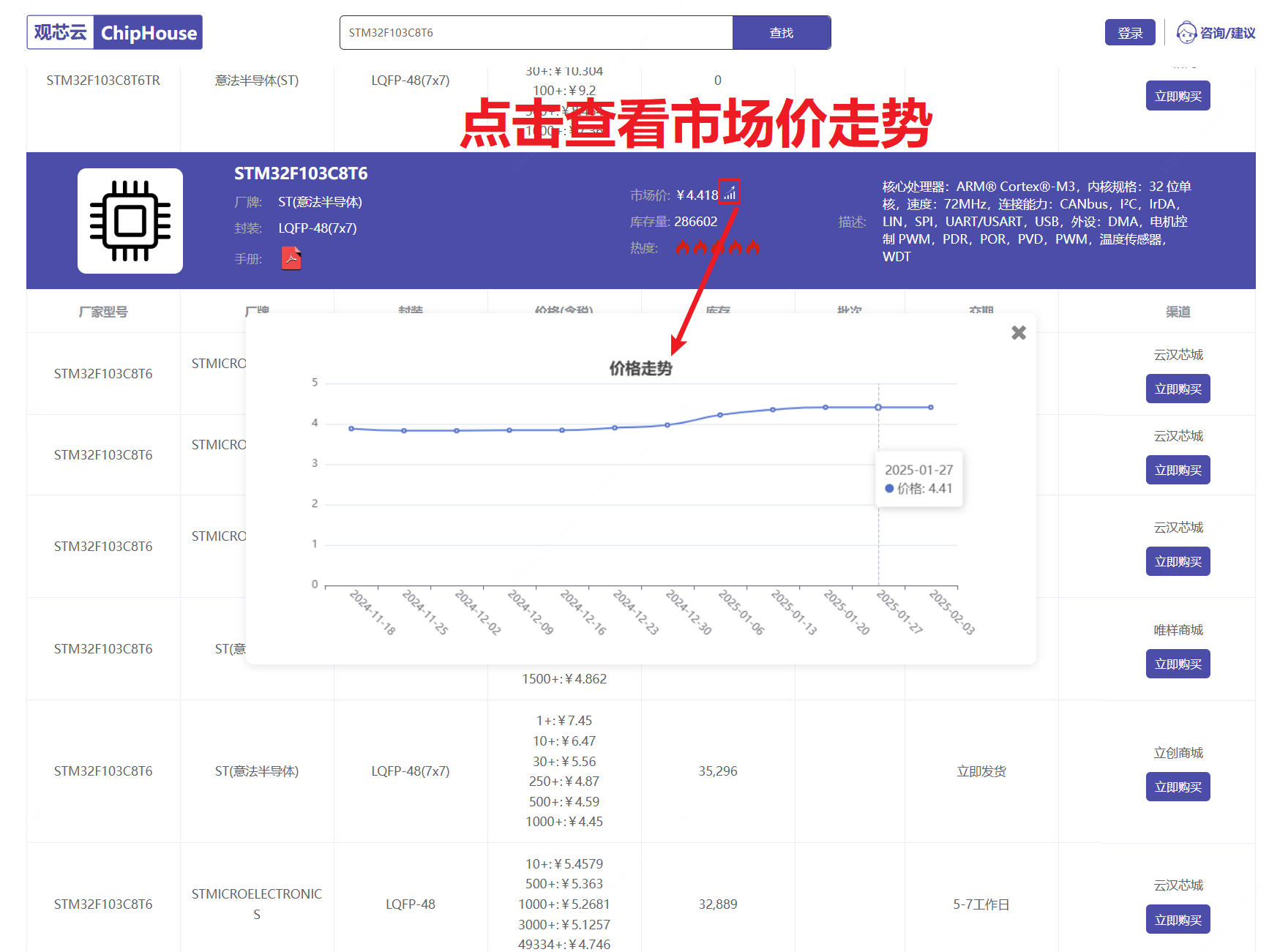The image size is (1269, 952).
Task: Click the 2024-11-18 data point on chart
Action: [x=351, y=429]
